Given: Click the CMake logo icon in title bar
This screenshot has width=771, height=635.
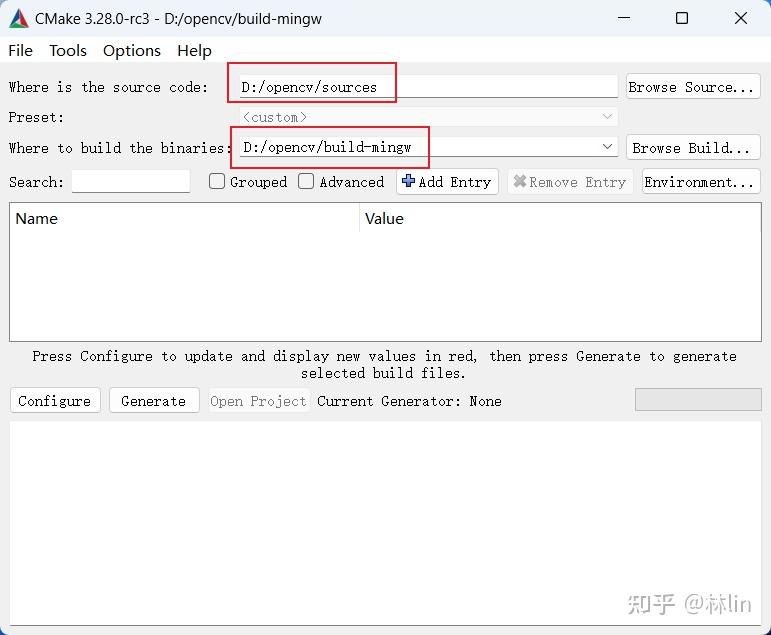Looking at the screenshot, I should pos(19,19).
